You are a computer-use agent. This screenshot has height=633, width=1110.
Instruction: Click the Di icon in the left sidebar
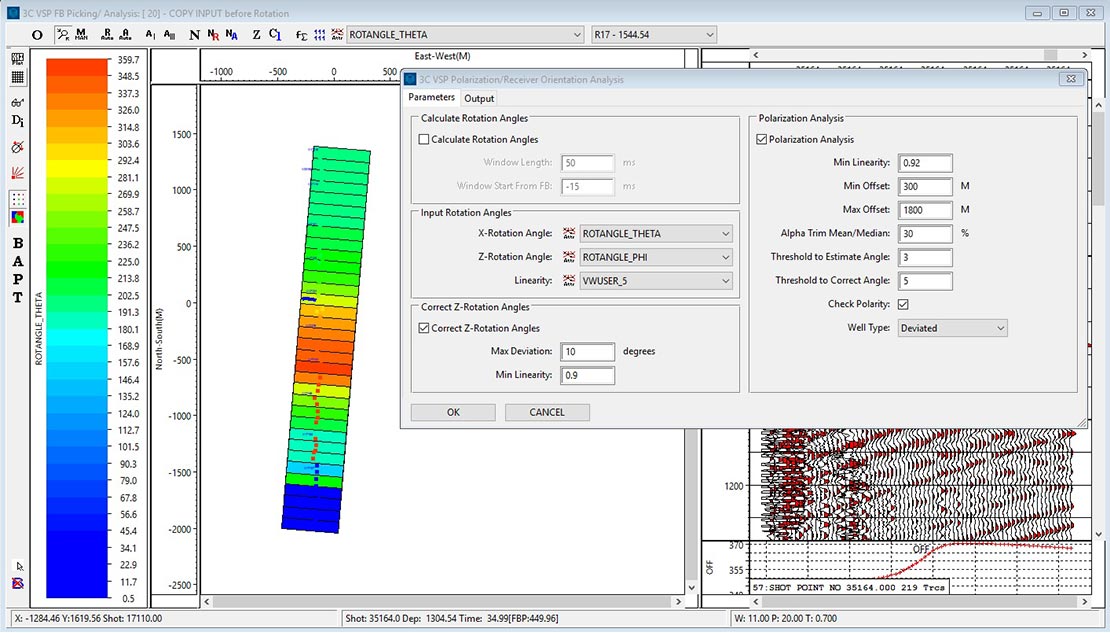(x=18, y=120)
